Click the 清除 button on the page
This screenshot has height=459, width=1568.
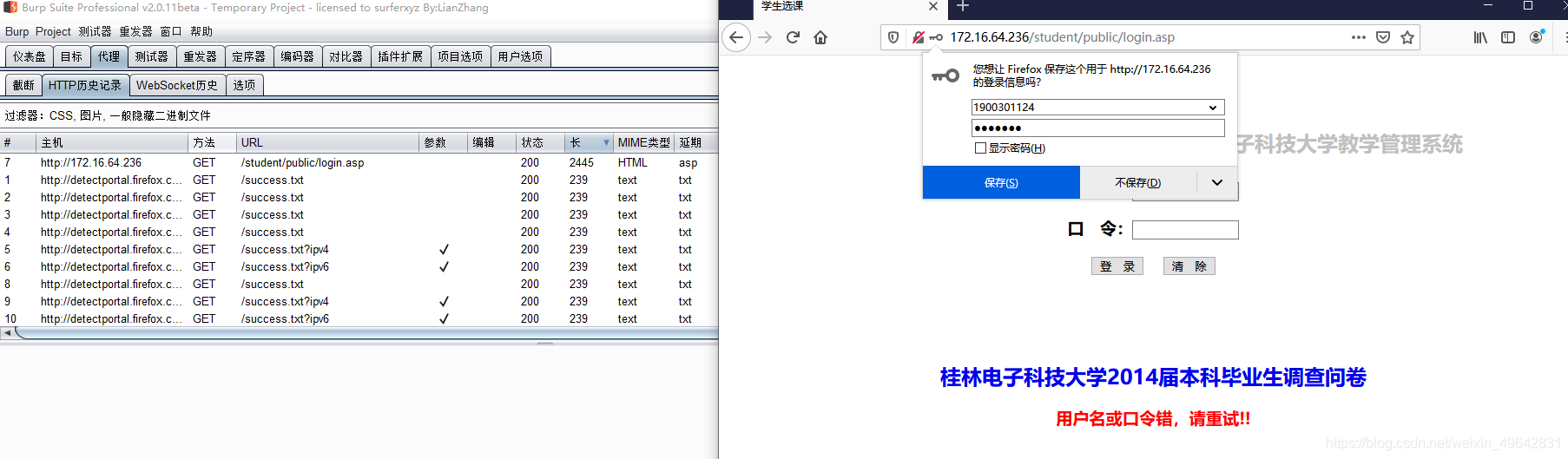pos(1189,266)
